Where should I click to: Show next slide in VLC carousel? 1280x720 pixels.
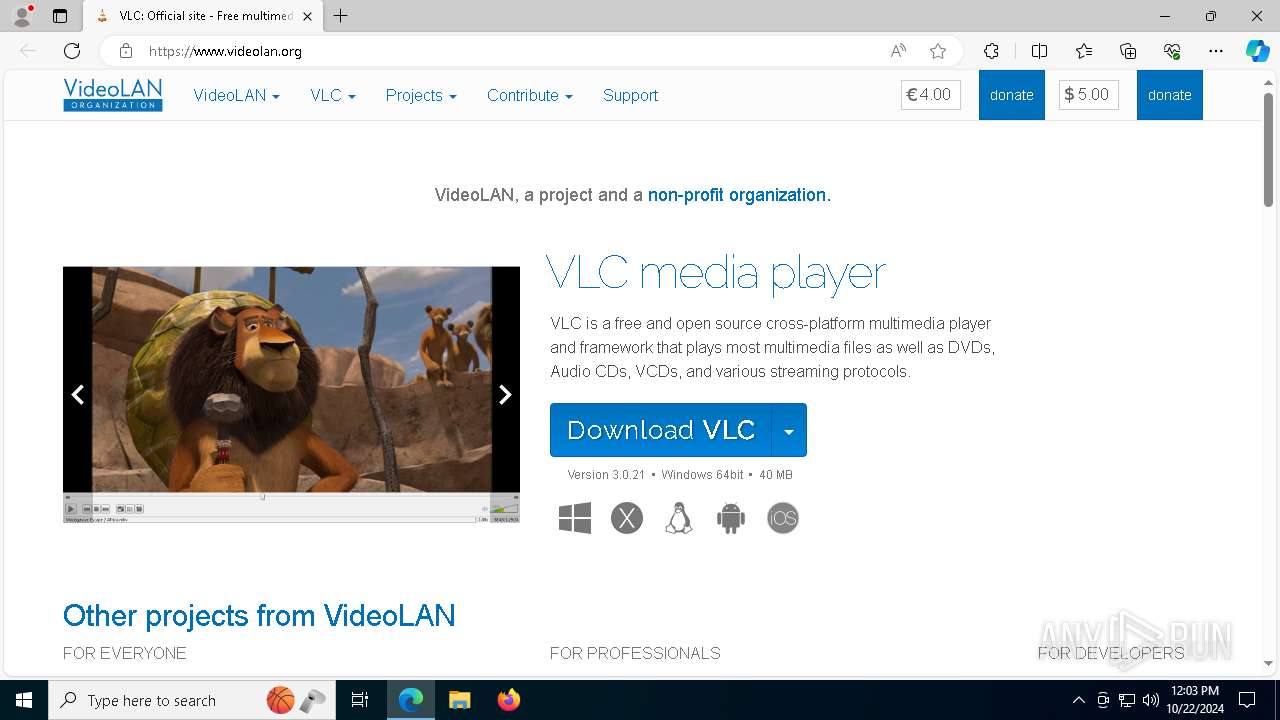505,395
